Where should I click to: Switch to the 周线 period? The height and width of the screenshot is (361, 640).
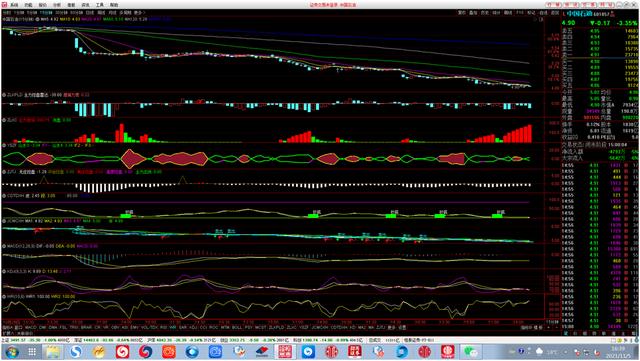click(x=102, y=13)
